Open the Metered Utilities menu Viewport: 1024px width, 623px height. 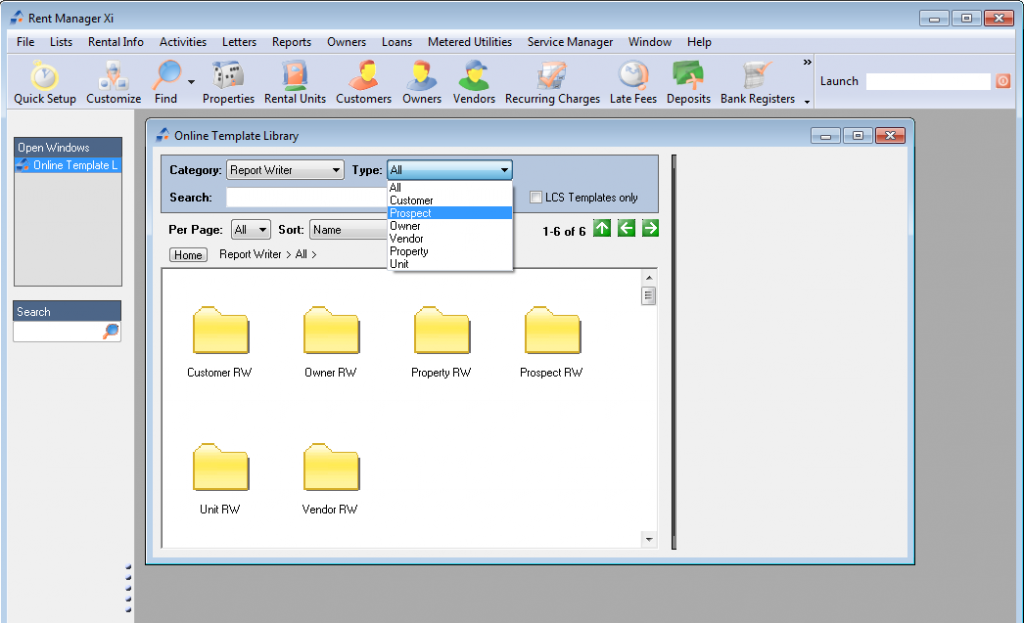pos(470,42)
